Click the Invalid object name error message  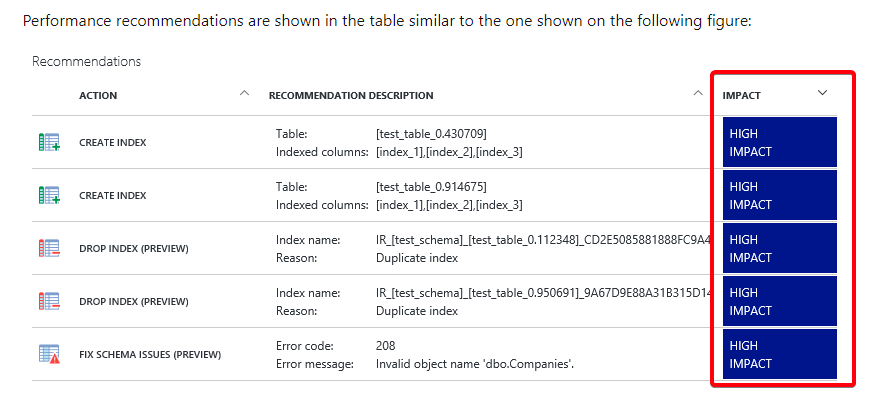tap(475, 365)
